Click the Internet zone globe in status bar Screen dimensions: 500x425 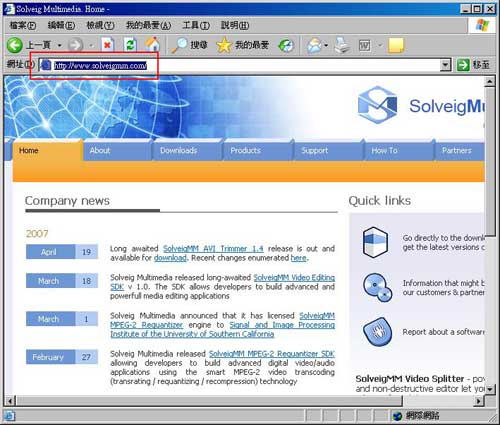point(398,416)
